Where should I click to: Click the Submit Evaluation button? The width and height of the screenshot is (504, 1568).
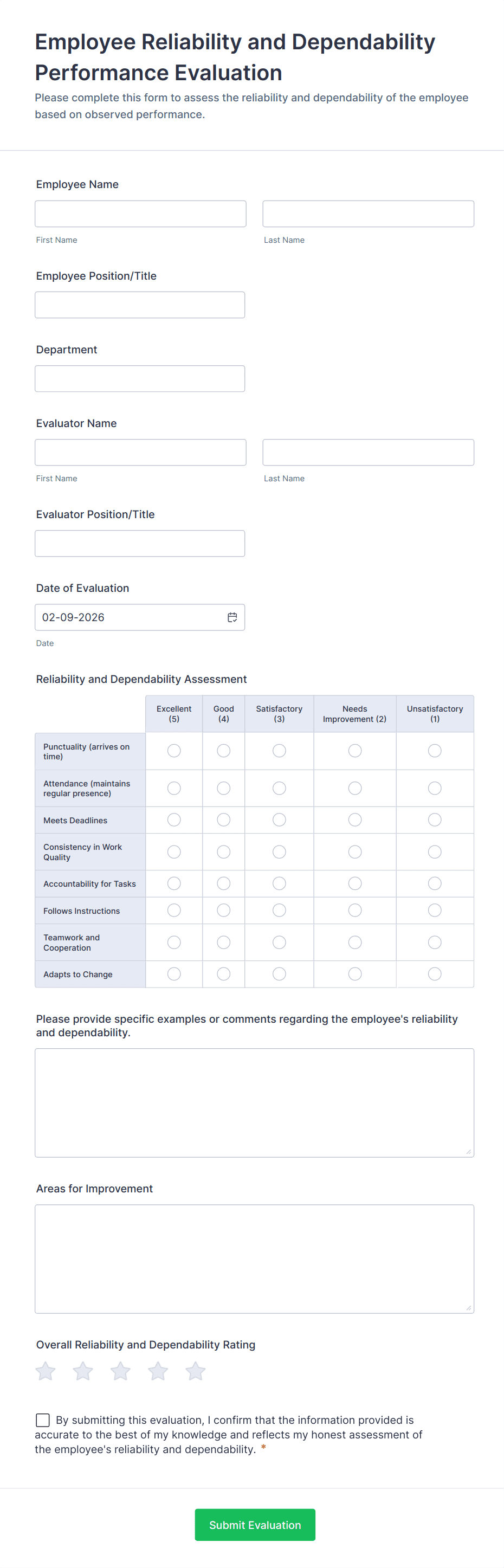[255, 1524]
